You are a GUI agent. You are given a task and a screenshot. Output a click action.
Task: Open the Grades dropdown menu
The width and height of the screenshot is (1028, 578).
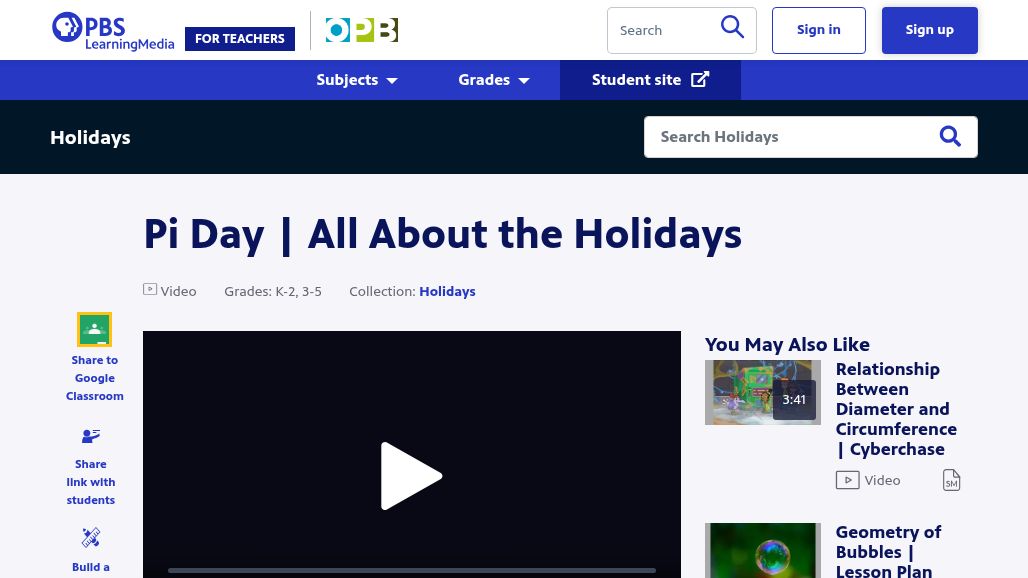(x=494, y=80)
